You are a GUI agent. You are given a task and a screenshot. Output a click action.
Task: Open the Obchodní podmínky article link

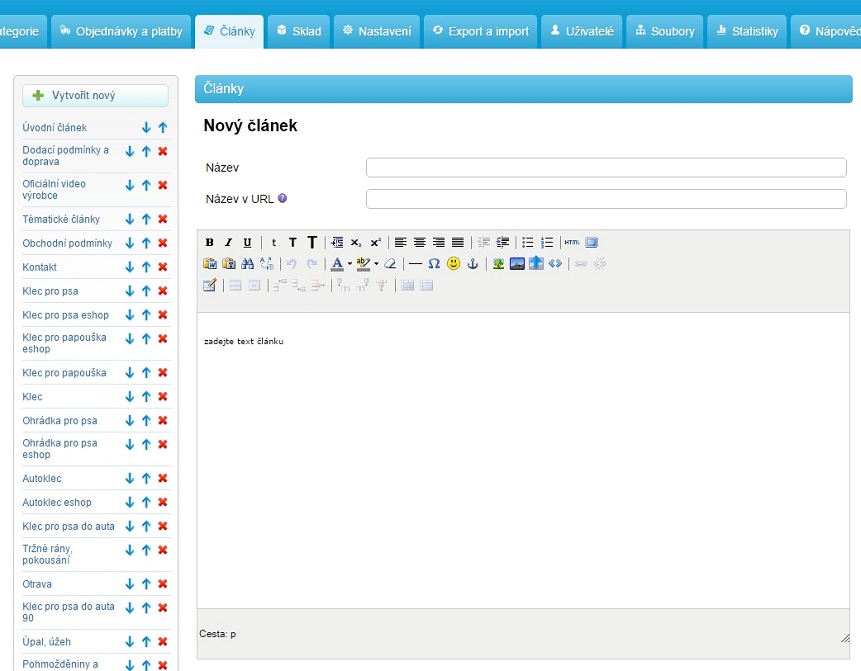click(67, 243)
